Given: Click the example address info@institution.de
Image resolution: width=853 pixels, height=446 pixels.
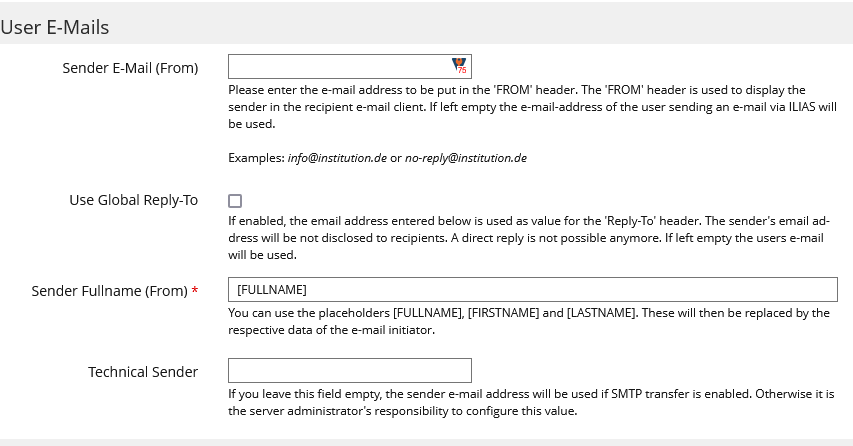Looking at the screenshot, I should (x=337, y=158).
